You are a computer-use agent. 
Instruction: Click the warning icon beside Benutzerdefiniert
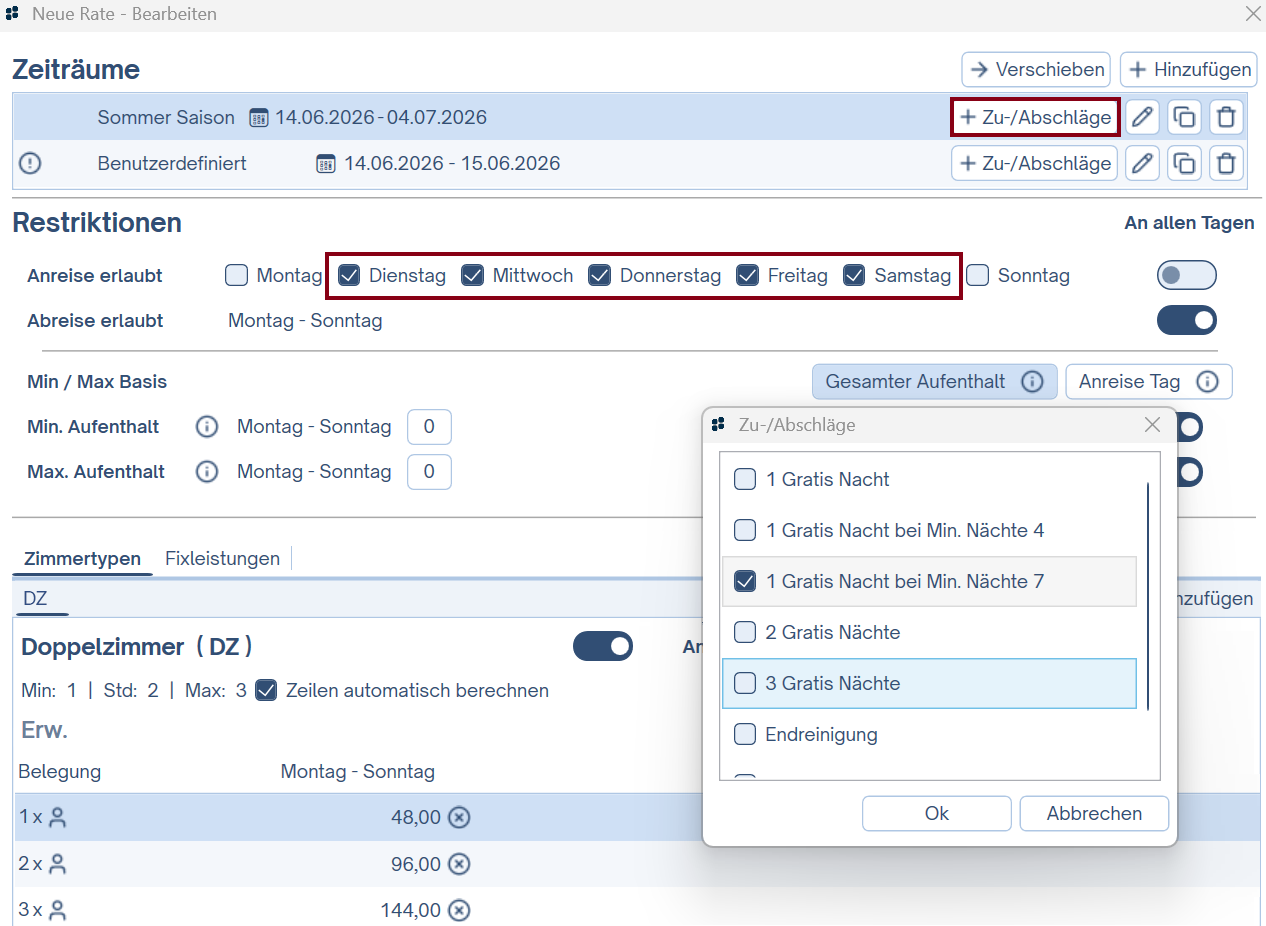point(31,163)
